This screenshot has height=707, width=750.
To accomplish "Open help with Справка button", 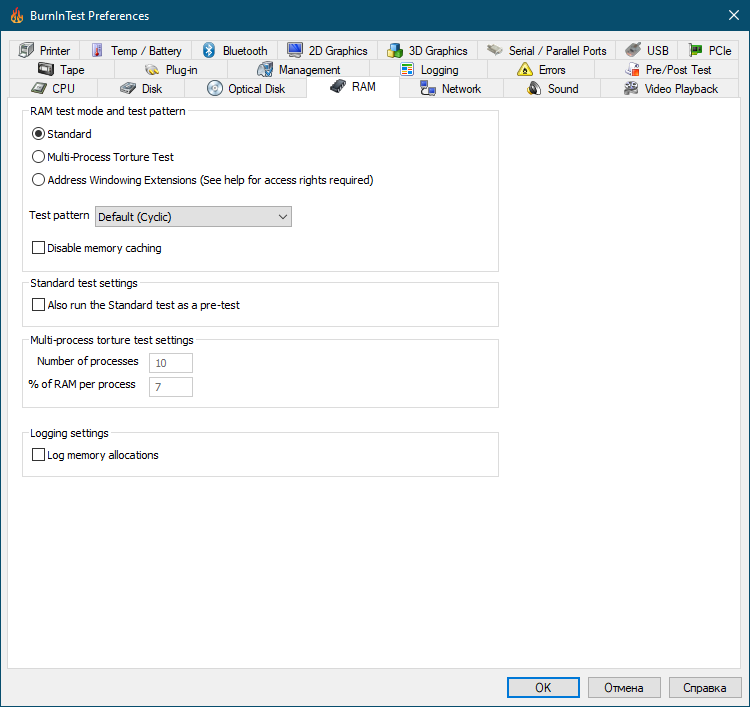I will tap(705, 688).
